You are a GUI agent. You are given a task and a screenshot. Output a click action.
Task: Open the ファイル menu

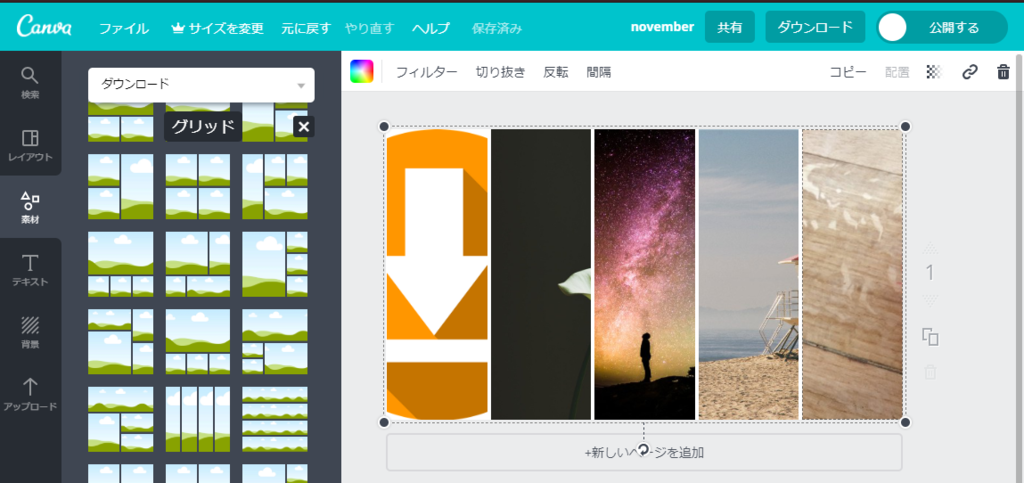pos(123,28)
